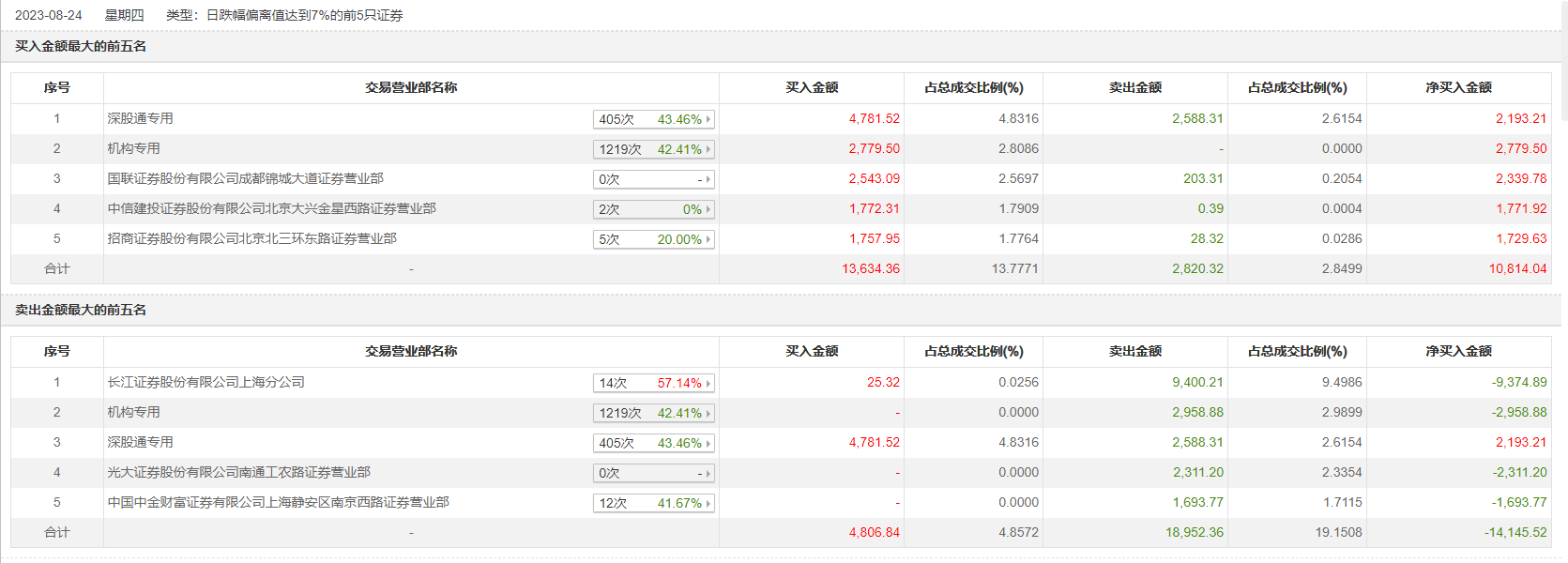
Task: Click the 卖出金额最大的前五名 section heading
Action: coord(81,310)
